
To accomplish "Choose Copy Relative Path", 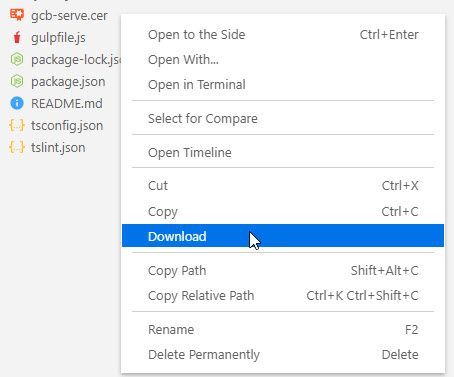I will [x=283, y=296].
